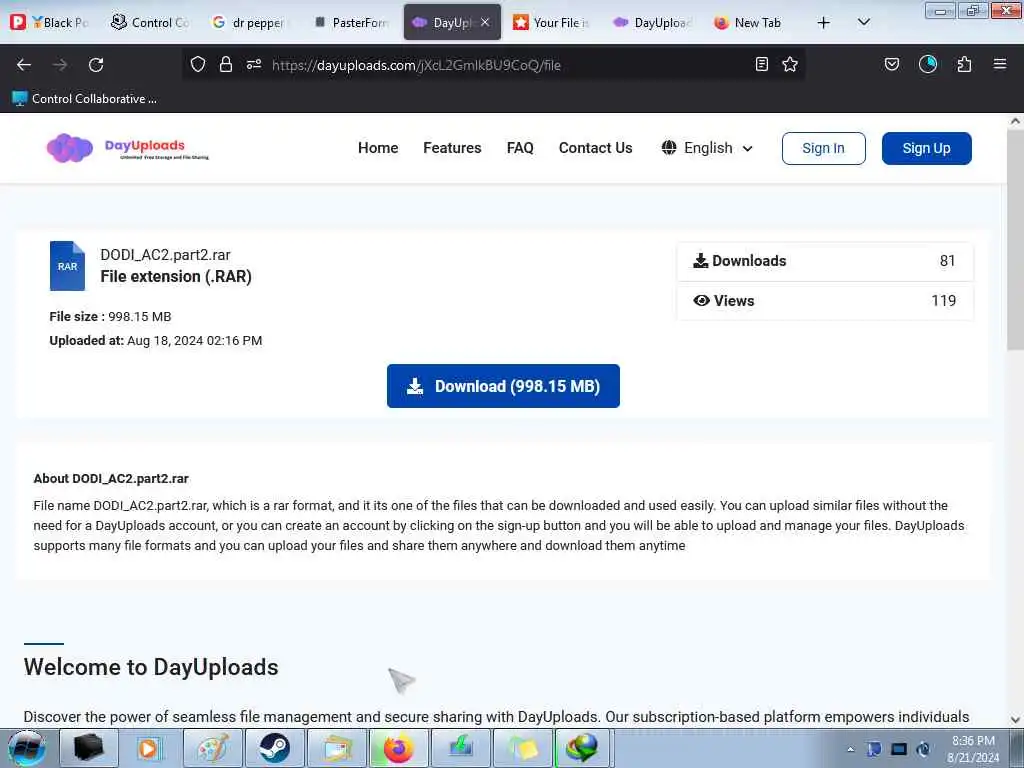This screenshot has height=768, width=1024.
Task: Open the Paint palette taskbar icon
Action: pyautogui.click(x=213, y=748)
